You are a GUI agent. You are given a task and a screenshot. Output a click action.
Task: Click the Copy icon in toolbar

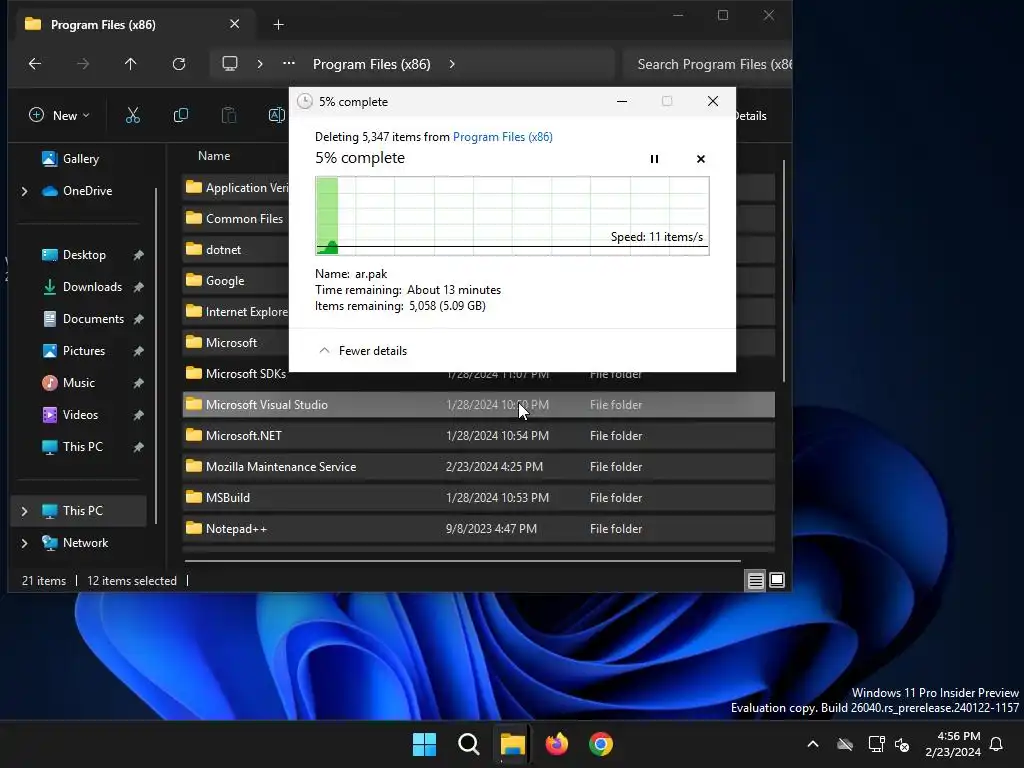pos(181,116)
